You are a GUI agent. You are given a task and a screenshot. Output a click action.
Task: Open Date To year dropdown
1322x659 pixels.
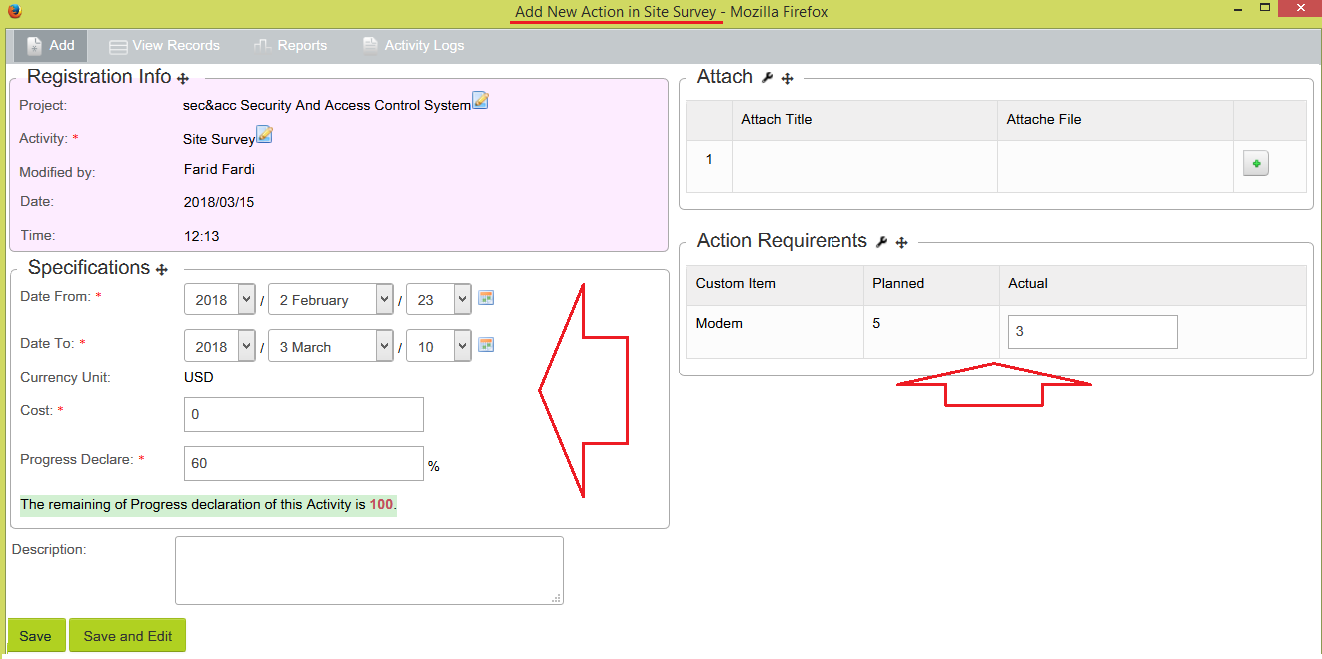(219, 346)
